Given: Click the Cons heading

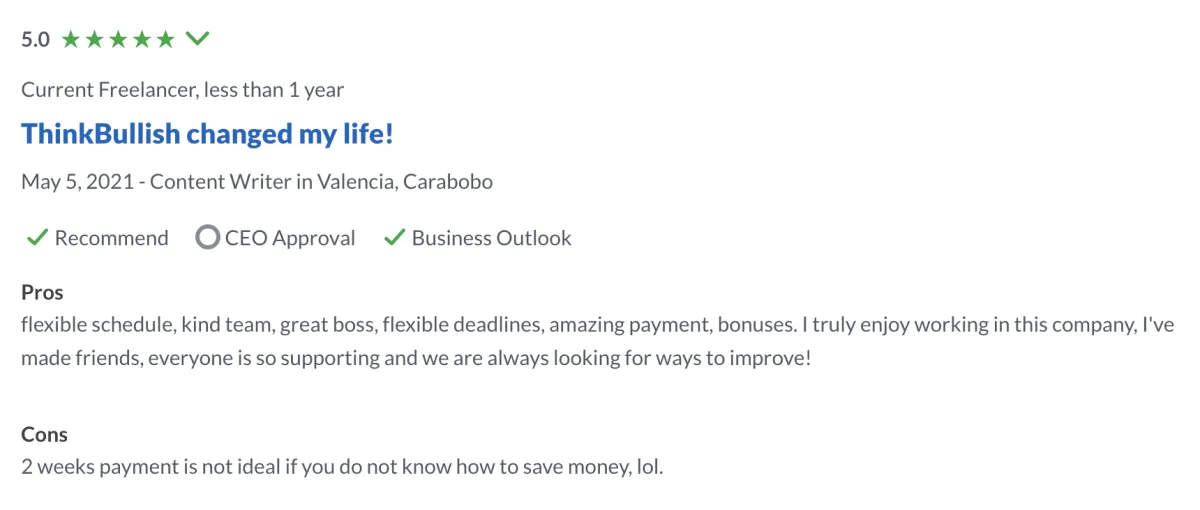Looking at the screenshot, I should tap(44, 435).
